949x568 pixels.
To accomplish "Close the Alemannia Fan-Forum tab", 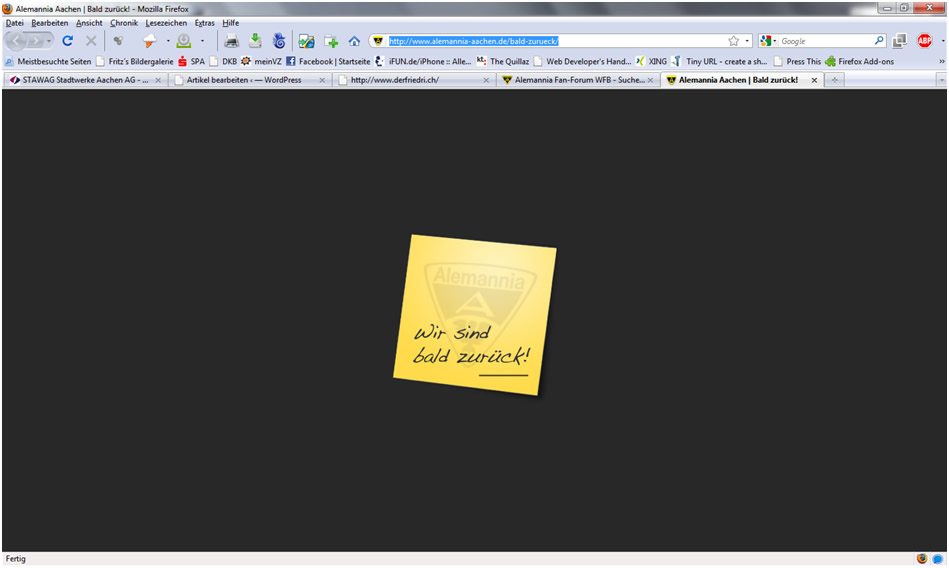I will point(651,80).
